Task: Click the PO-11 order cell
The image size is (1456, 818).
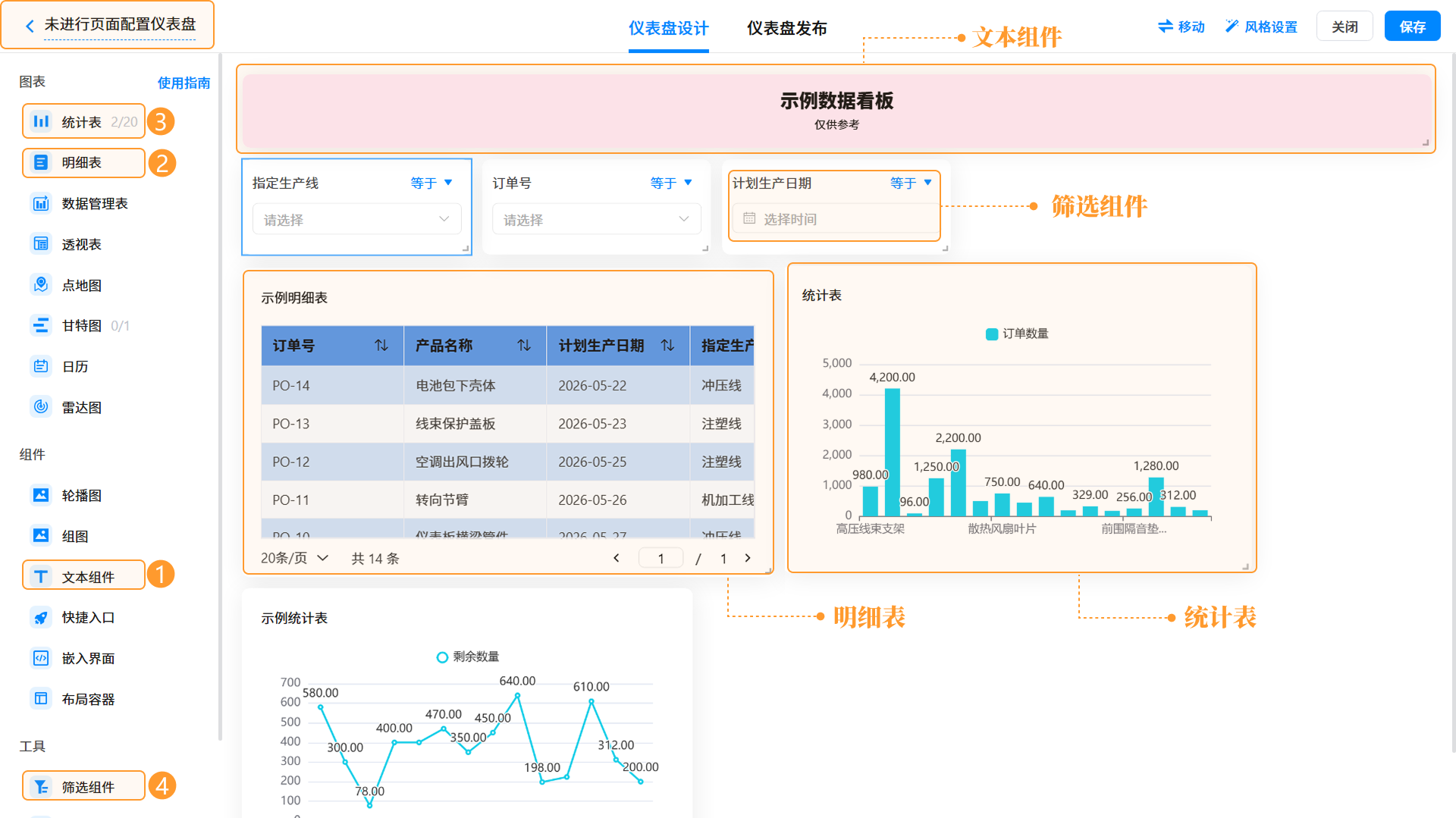Action: click(332, 500)
